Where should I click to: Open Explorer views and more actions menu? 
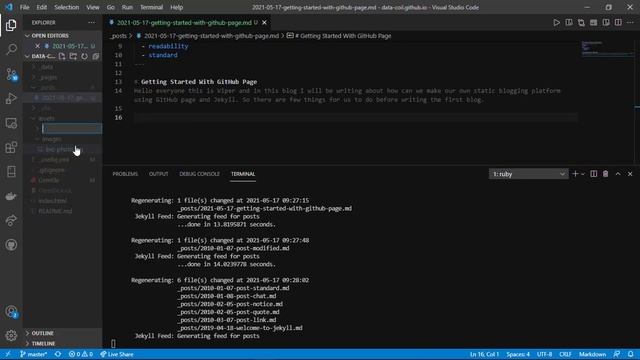(91, 22)
